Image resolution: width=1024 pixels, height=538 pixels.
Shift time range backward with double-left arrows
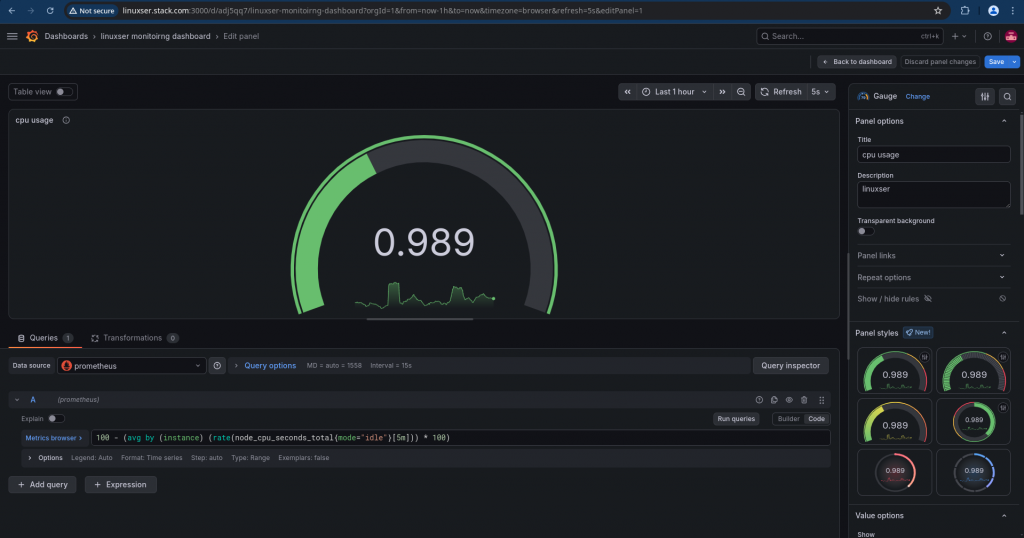[628, 92]
